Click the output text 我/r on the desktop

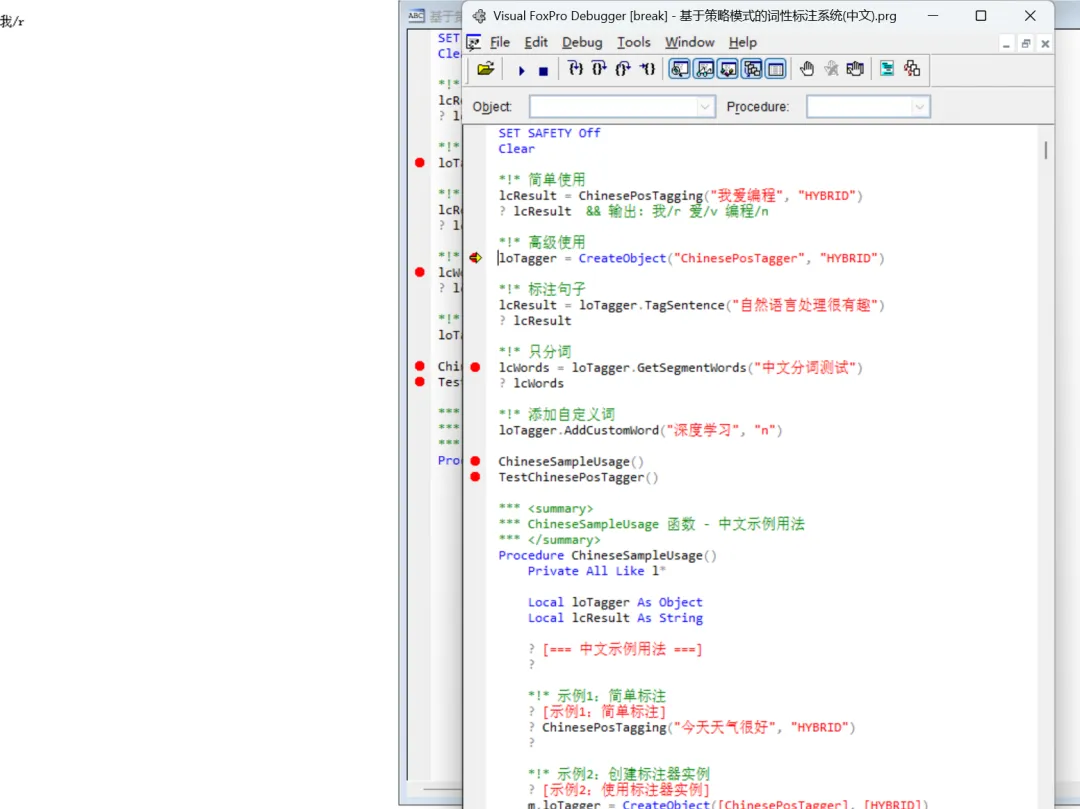tap(12, 21)
